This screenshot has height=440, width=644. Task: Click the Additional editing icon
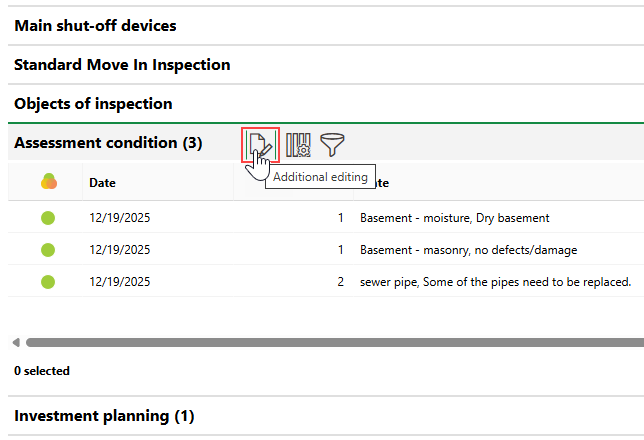(260, 145)
